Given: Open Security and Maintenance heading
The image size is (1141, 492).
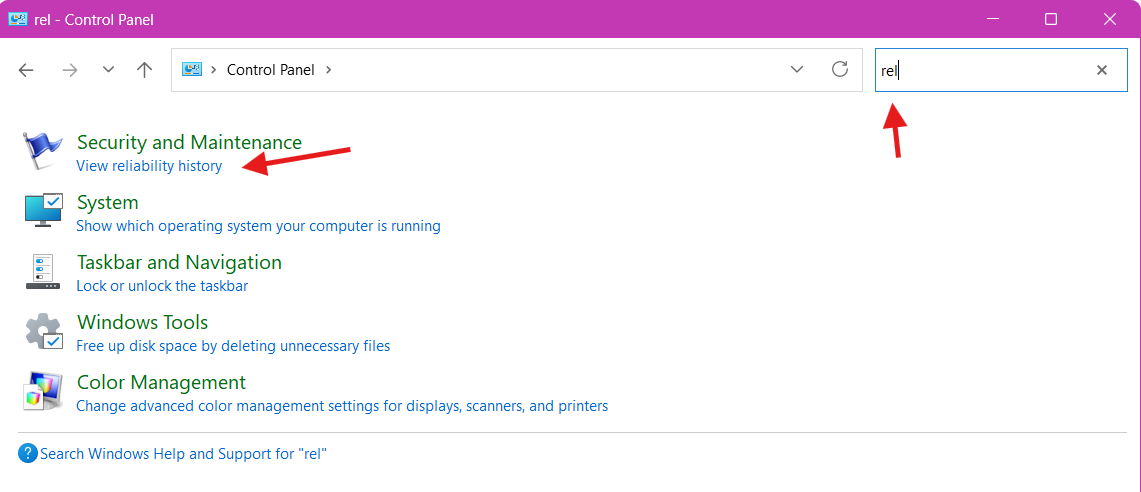Looking at the screenshot, I should (x=189, y=141).
